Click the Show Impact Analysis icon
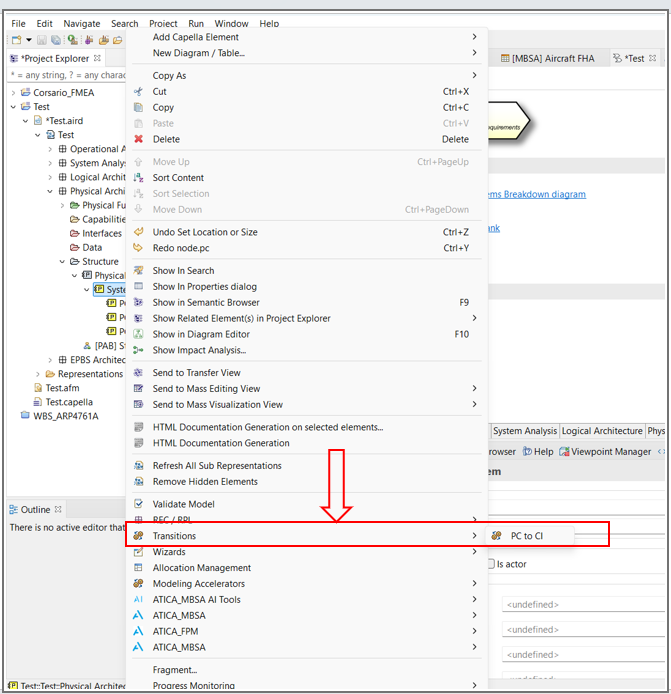Screen dimensions: 671x694 pyautogui.click(x=139, y=350)
